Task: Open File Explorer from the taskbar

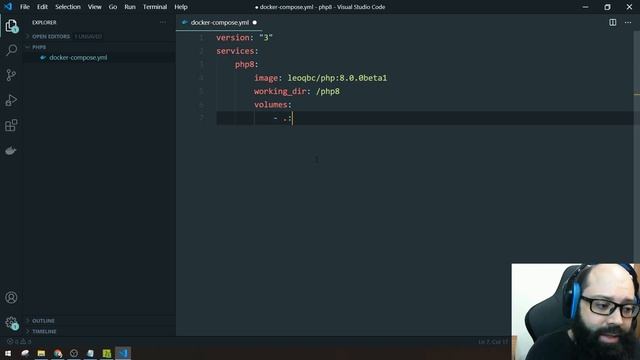Action: tap(41, 353)
